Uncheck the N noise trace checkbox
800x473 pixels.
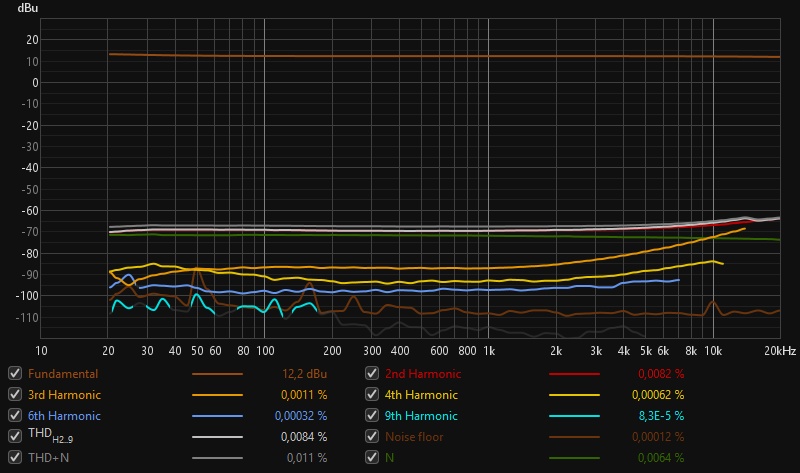(373, 457)
